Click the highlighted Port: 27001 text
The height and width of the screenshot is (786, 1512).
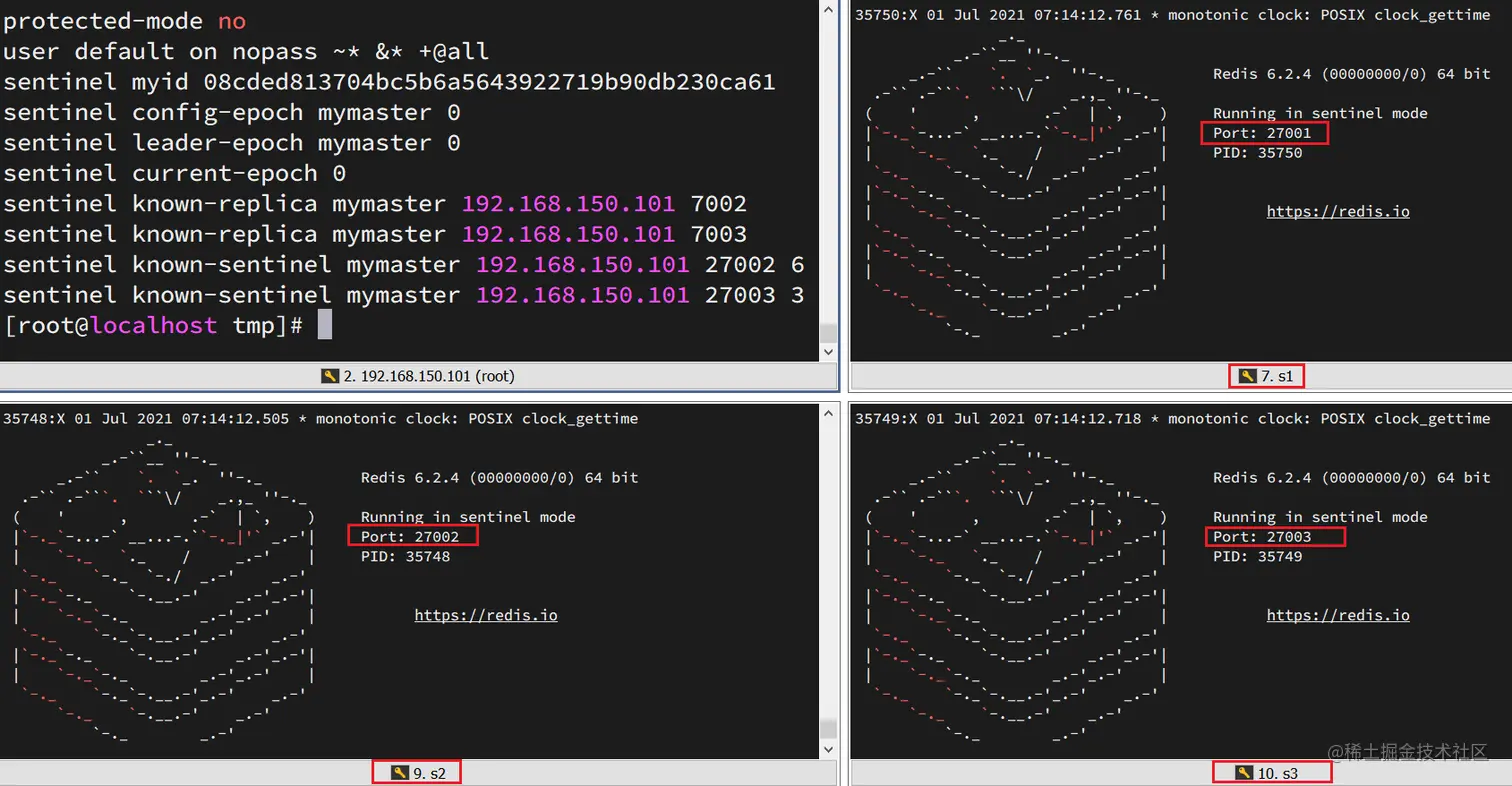[1265, 132]
